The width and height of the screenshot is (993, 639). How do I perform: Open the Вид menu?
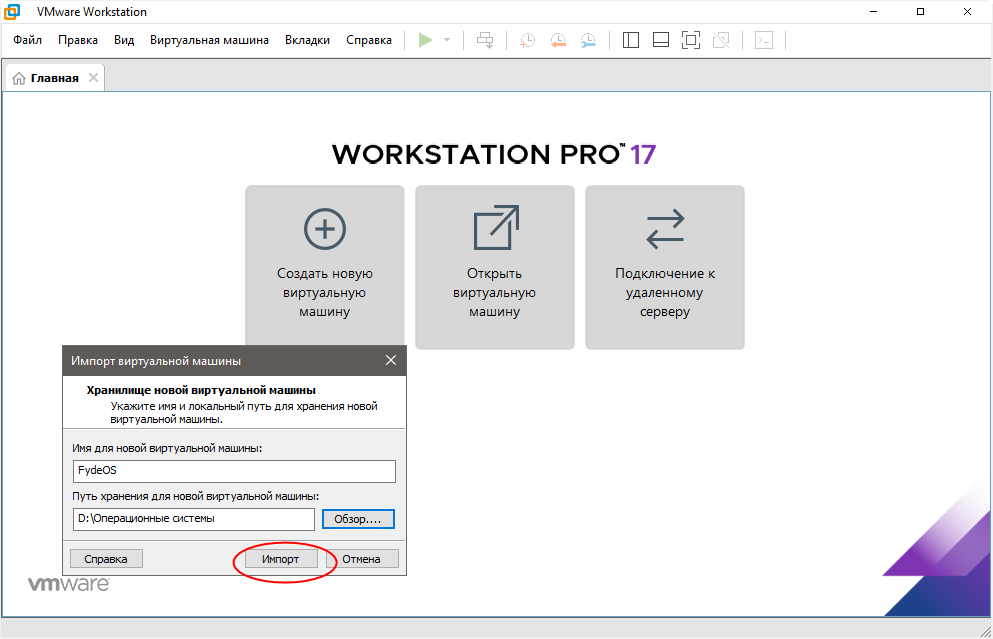124,40
